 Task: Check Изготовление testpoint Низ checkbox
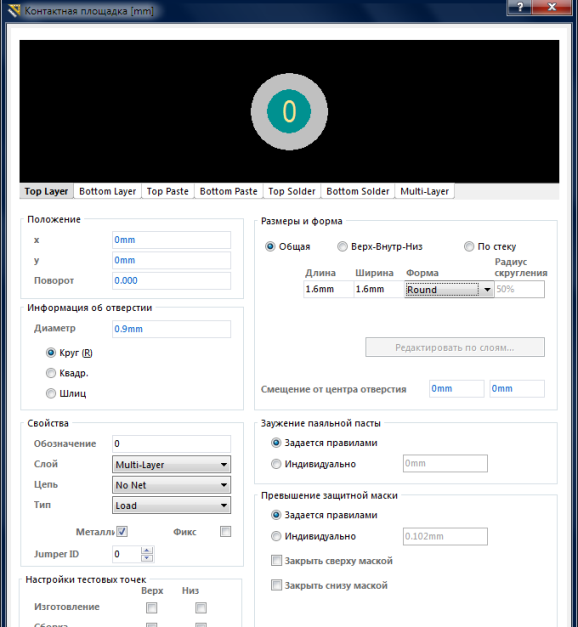pyautogui.click(x=201, y=608)
